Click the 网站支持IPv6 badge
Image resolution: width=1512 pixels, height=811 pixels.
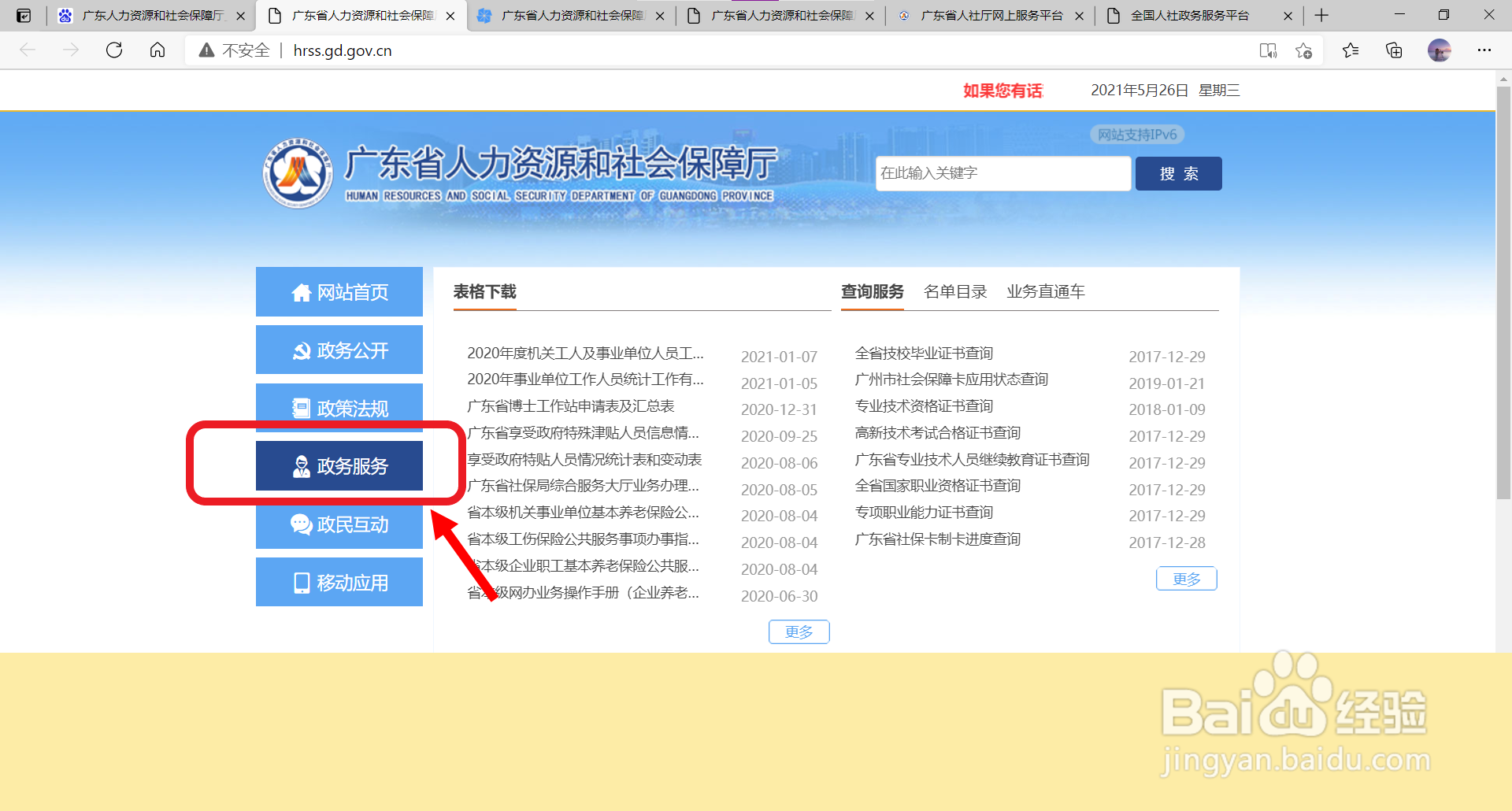1137,135
